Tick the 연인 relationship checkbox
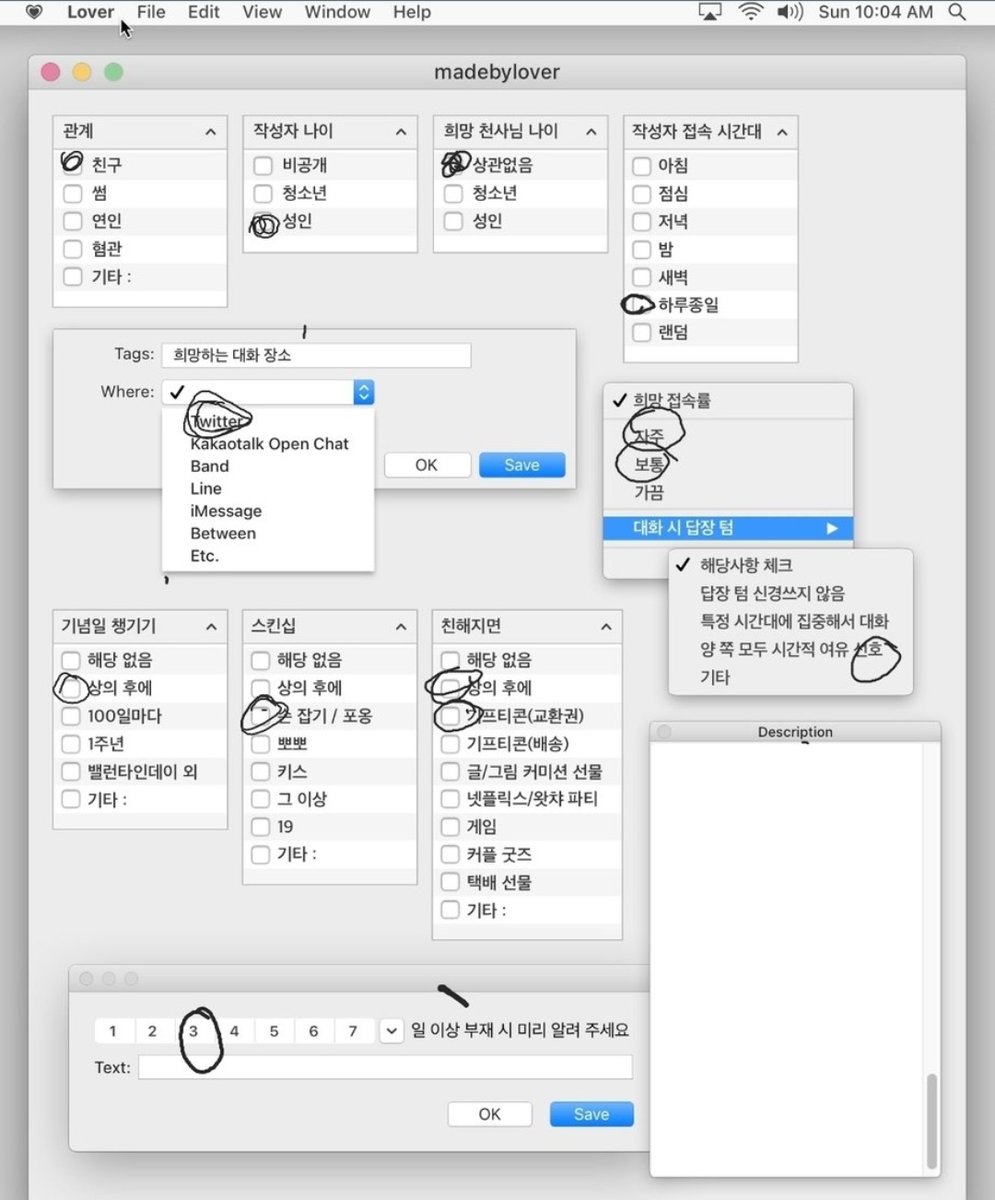The image size is (995, 1200). [x=72, y=221]
